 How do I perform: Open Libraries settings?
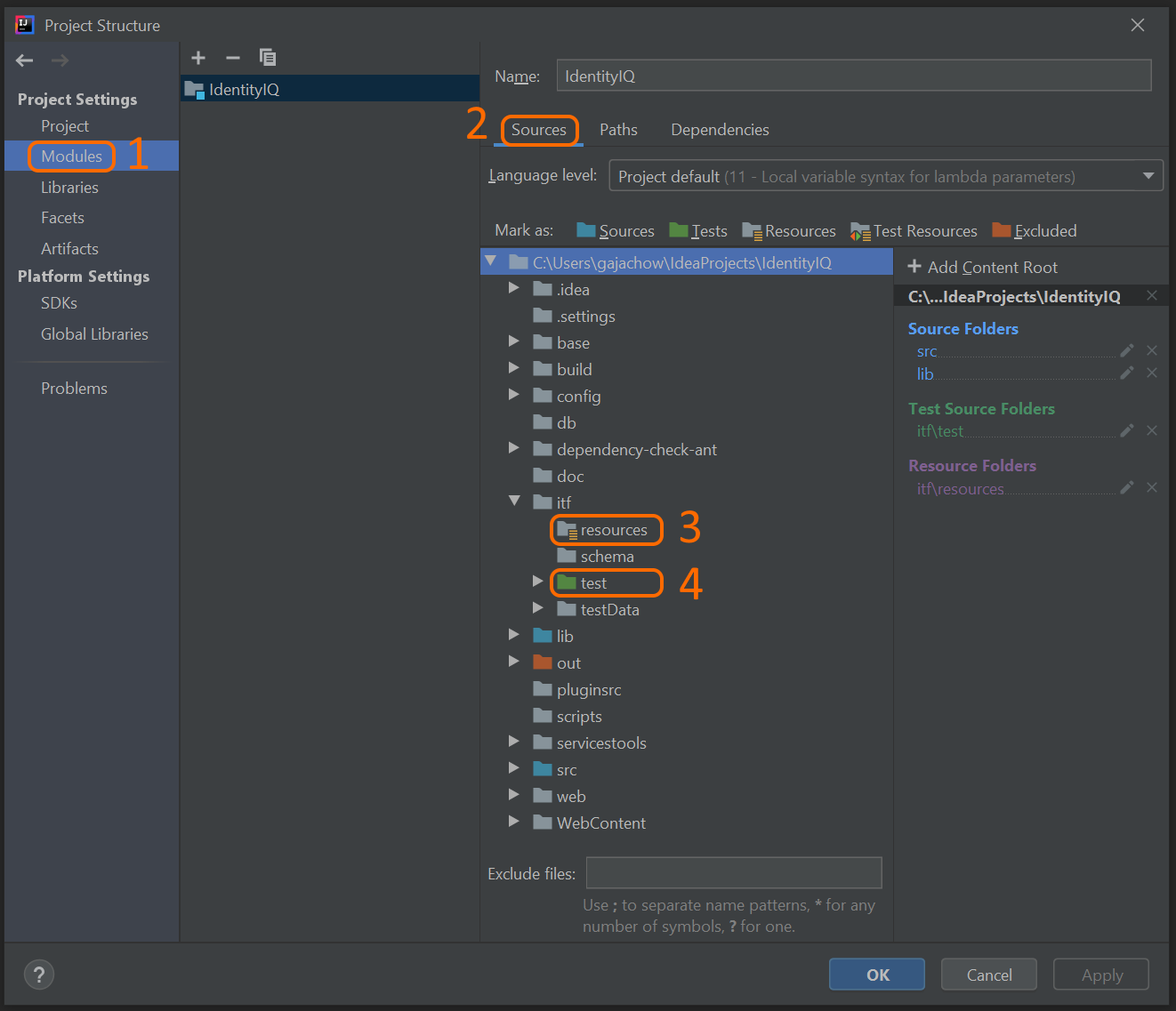click(69, 188)
